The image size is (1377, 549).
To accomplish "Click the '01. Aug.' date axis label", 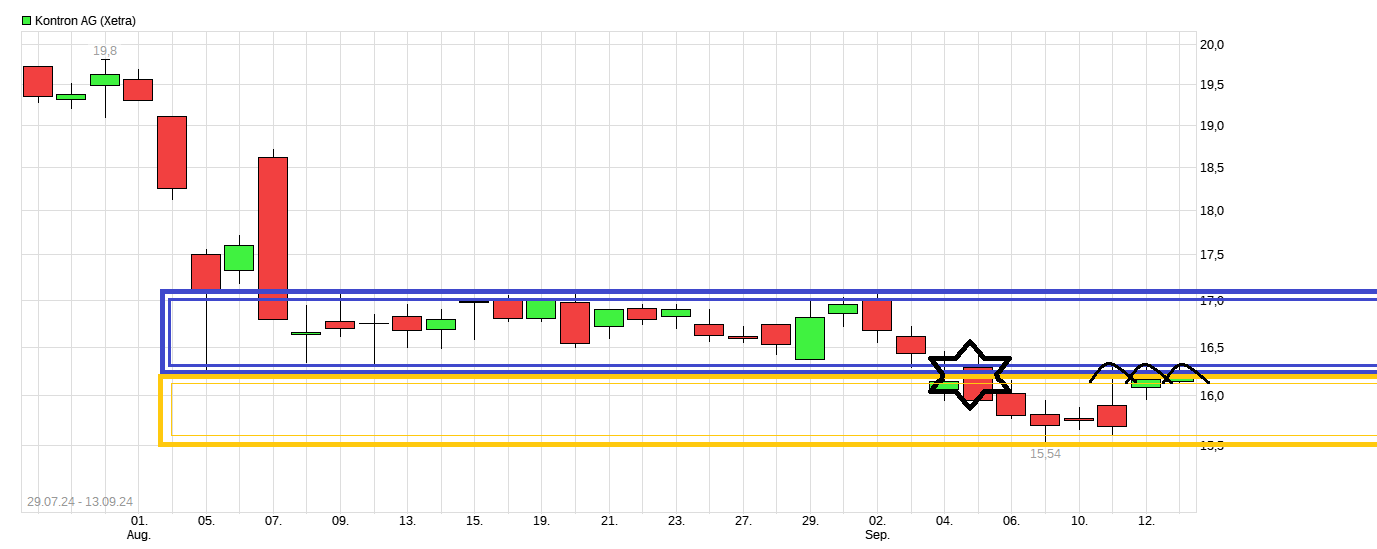I will pos(139,528).
